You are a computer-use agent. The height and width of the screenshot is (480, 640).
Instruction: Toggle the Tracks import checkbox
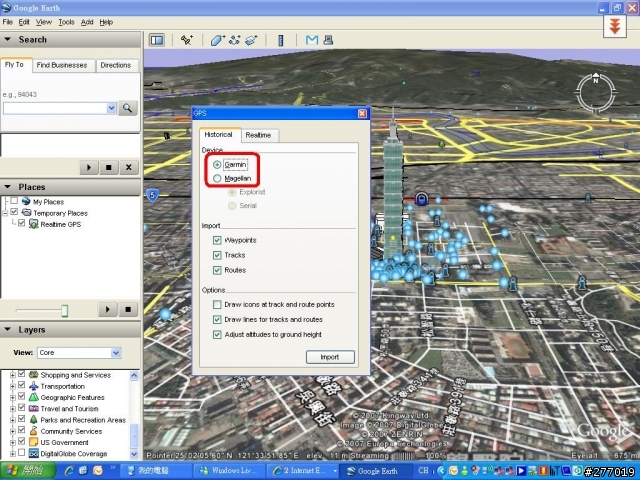[217, 255]
